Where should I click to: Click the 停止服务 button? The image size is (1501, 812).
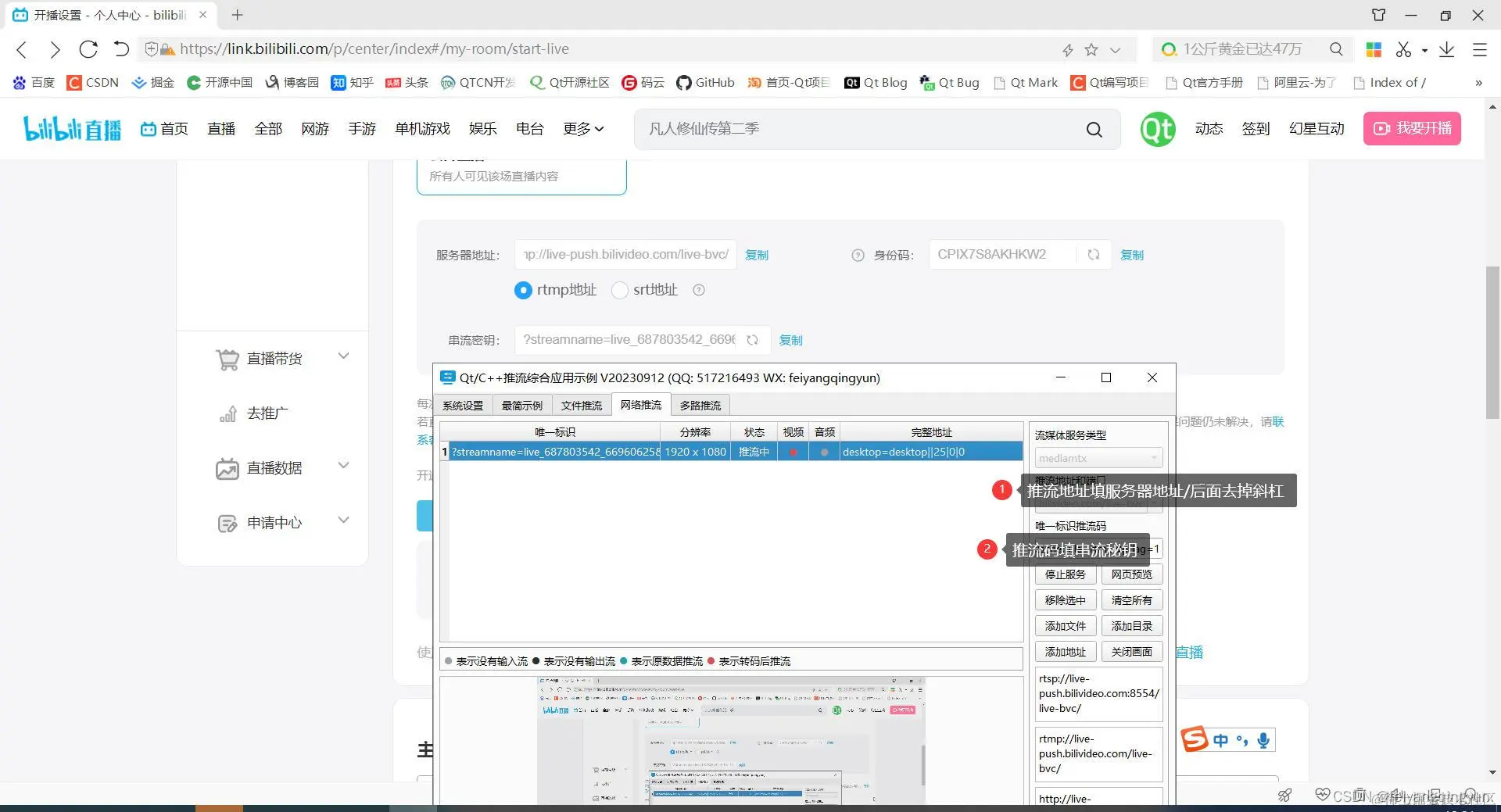(x=1066, y=574)
